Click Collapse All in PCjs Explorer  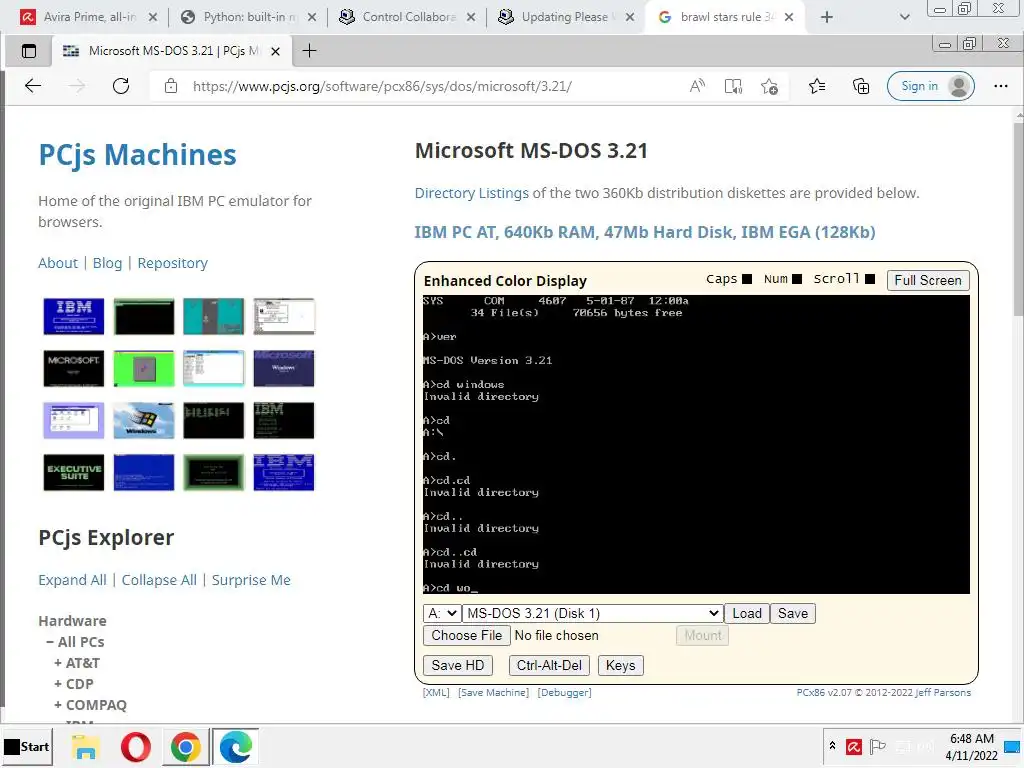point(159,580)
